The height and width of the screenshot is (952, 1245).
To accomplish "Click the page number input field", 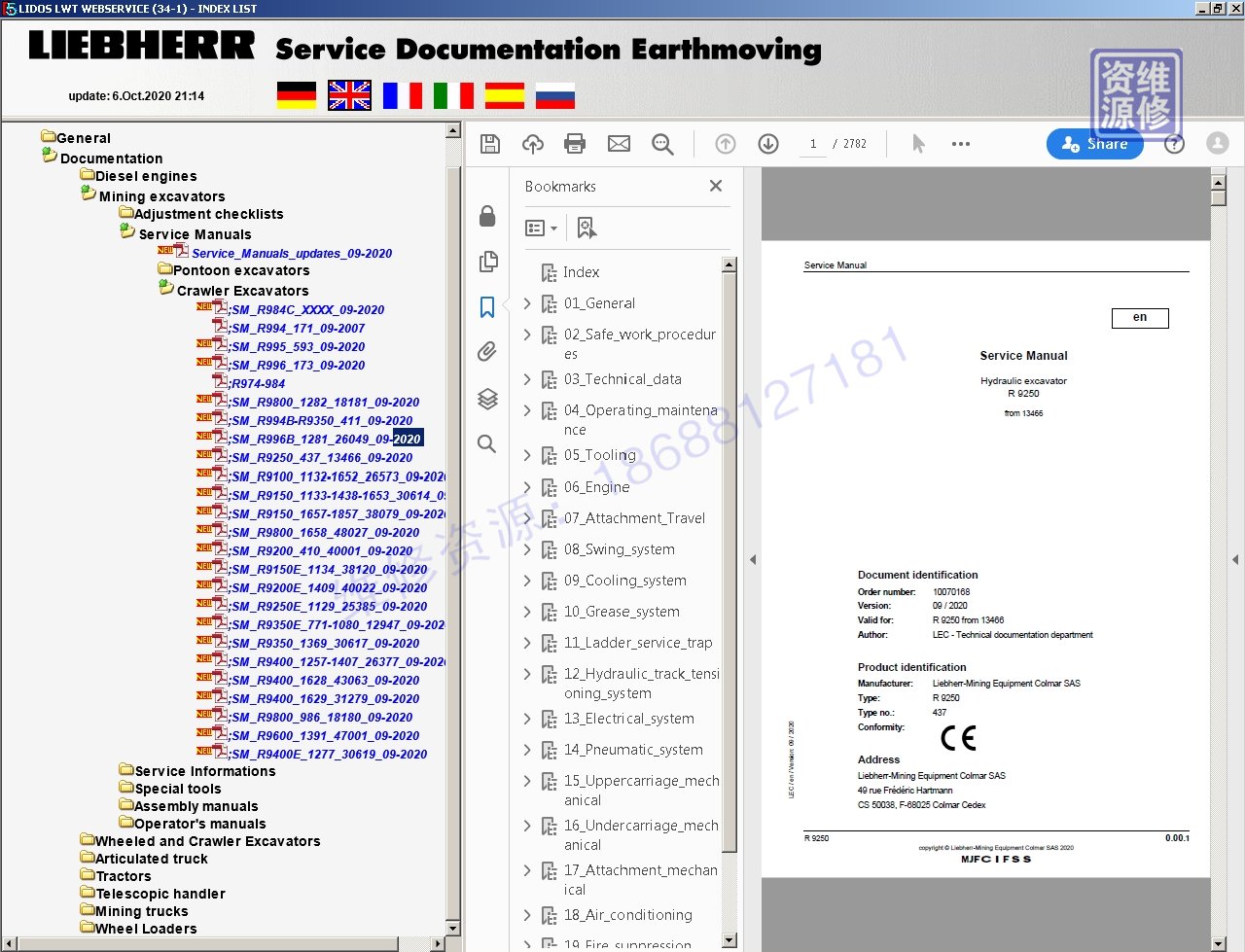I will pos(813,144).
